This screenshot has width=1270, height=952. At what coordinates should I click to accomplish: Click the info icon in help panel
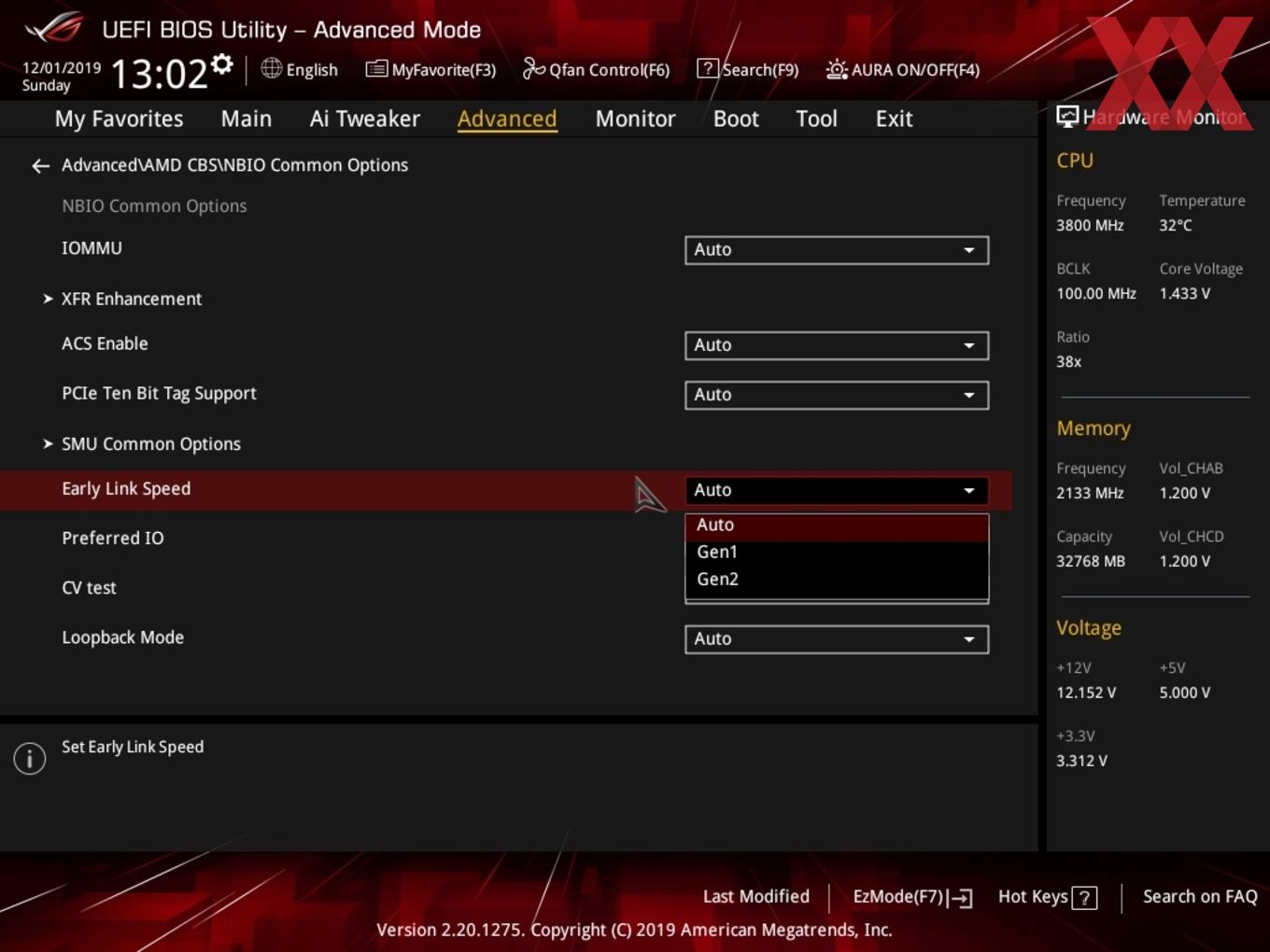[x=30, y=758]
